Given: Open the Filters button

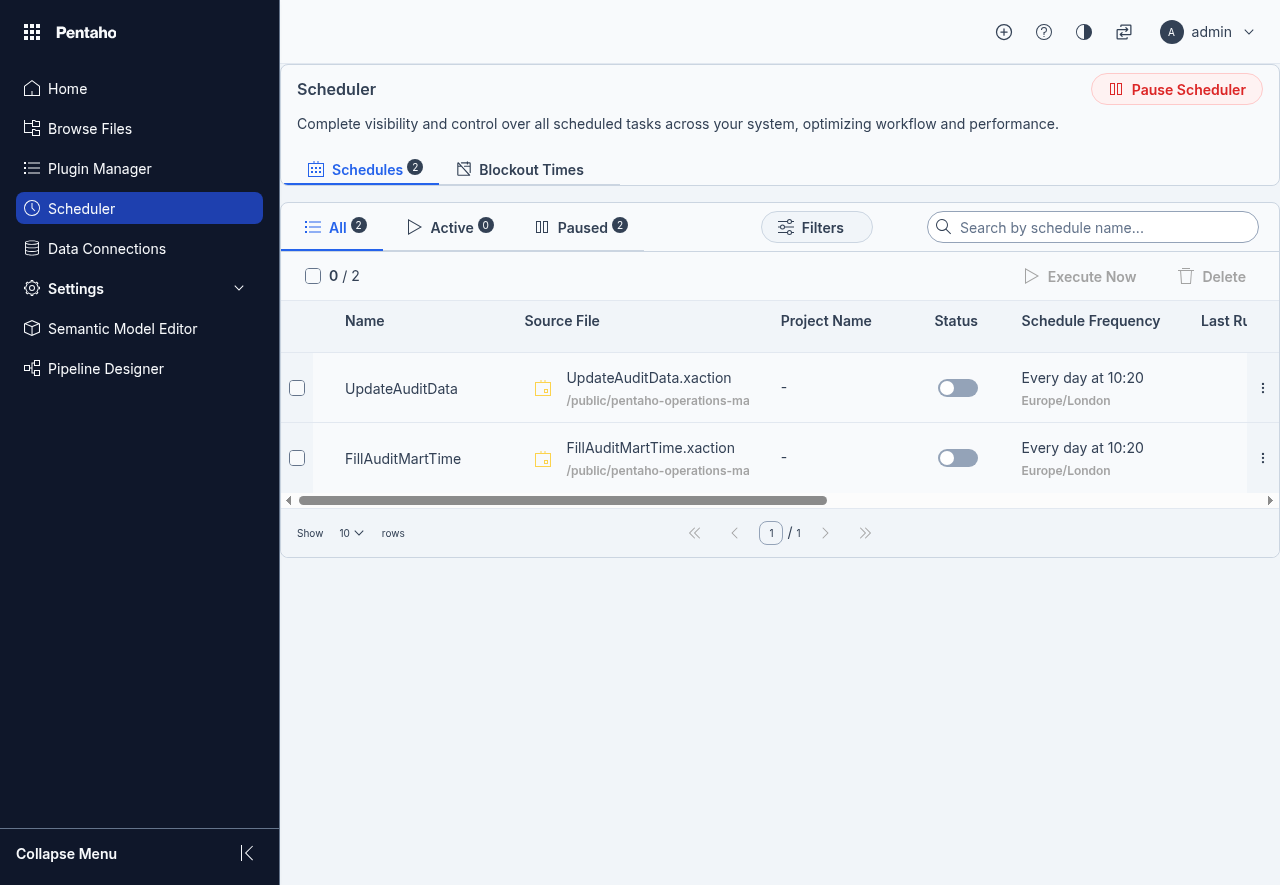Looking at the screenshot, I should [x=816, y=228].
